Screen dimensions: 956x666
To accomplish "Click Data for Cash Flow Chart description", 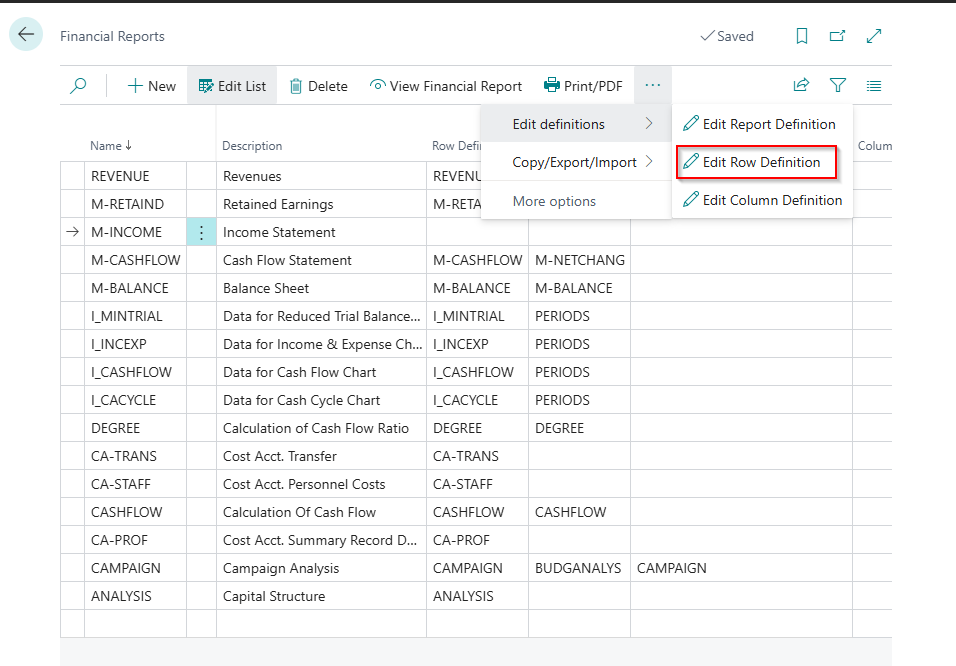I will pos(321,373).
